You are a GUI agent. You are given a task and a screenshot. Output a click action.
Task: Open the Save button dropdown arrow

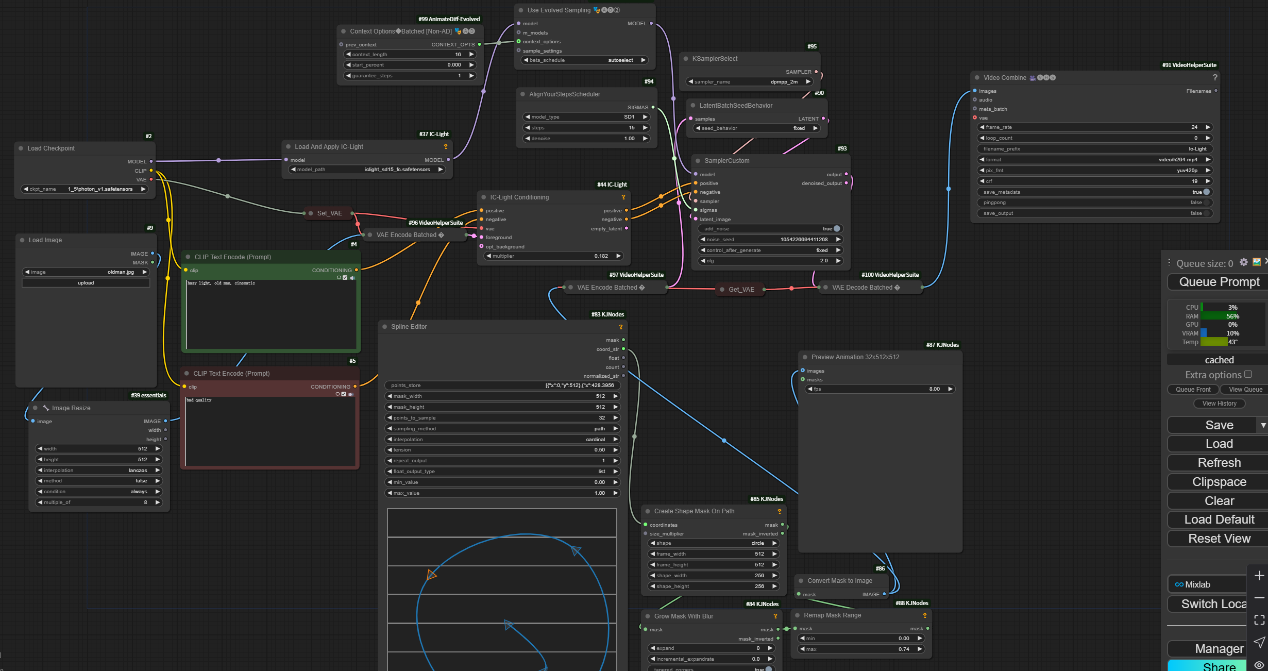pos(1262,425)
